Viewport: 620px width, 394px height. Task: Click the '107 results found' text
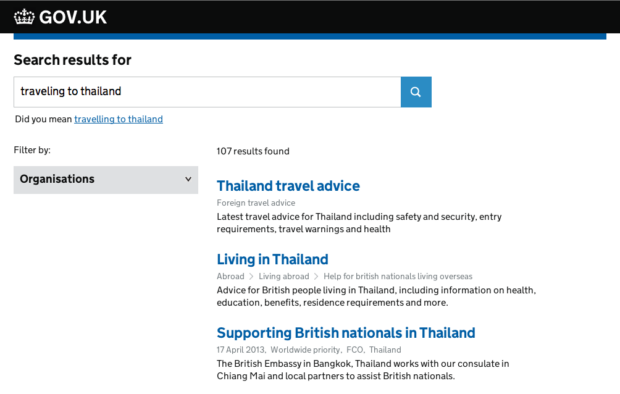point(253,151)
